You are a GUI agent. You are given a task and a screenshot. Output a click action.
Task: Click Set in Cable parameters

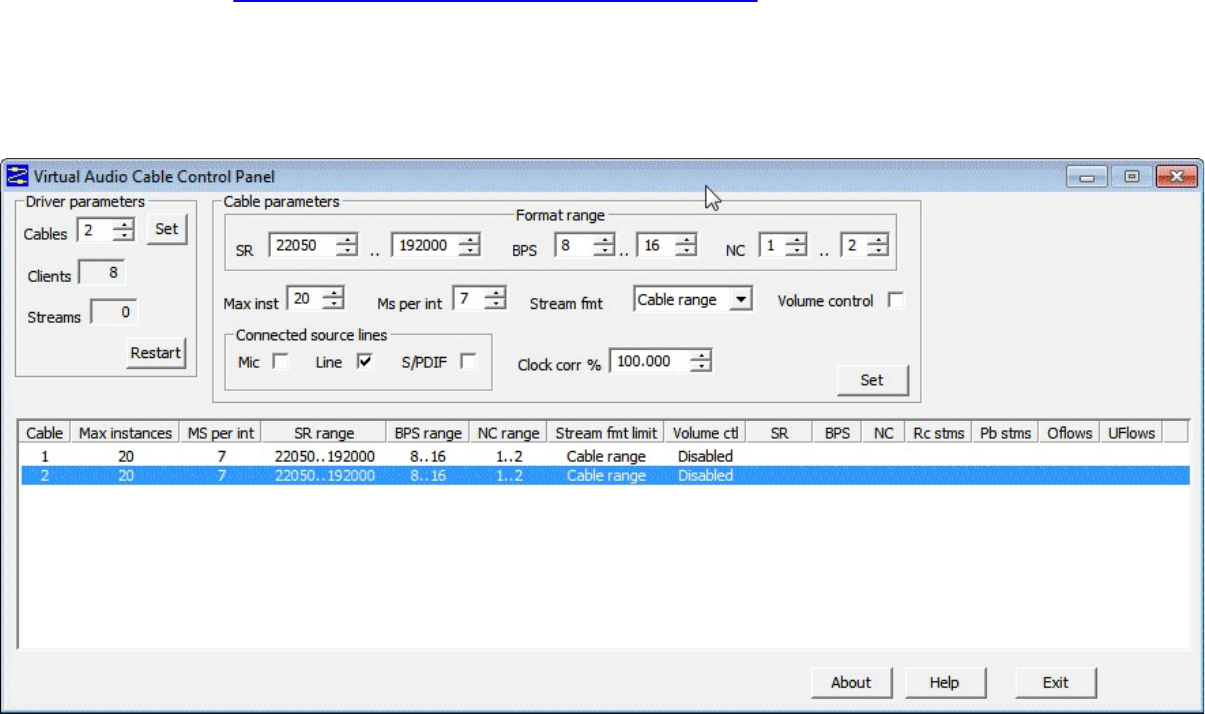[x=872, y=381]
